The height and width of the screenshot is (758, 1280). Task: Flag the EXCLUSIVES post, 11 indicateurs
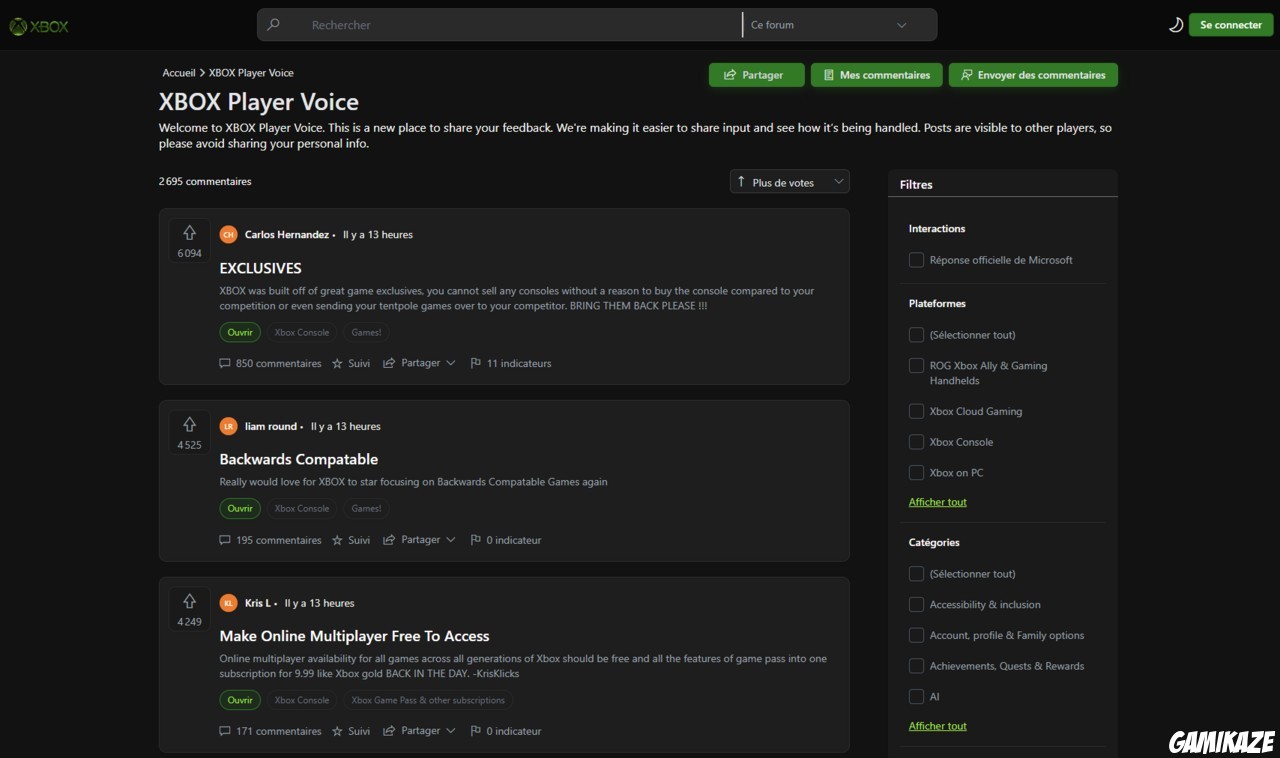(x=510, y=363)
